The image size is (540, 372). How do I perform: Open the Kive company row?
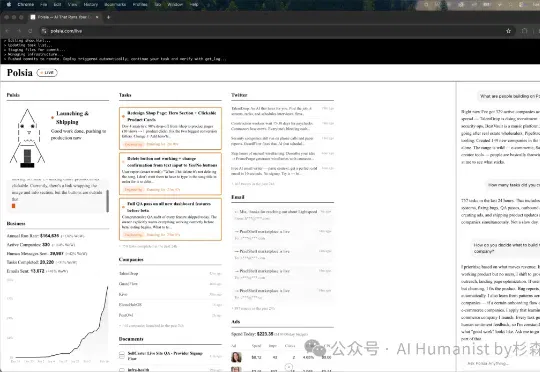[170, 294]
